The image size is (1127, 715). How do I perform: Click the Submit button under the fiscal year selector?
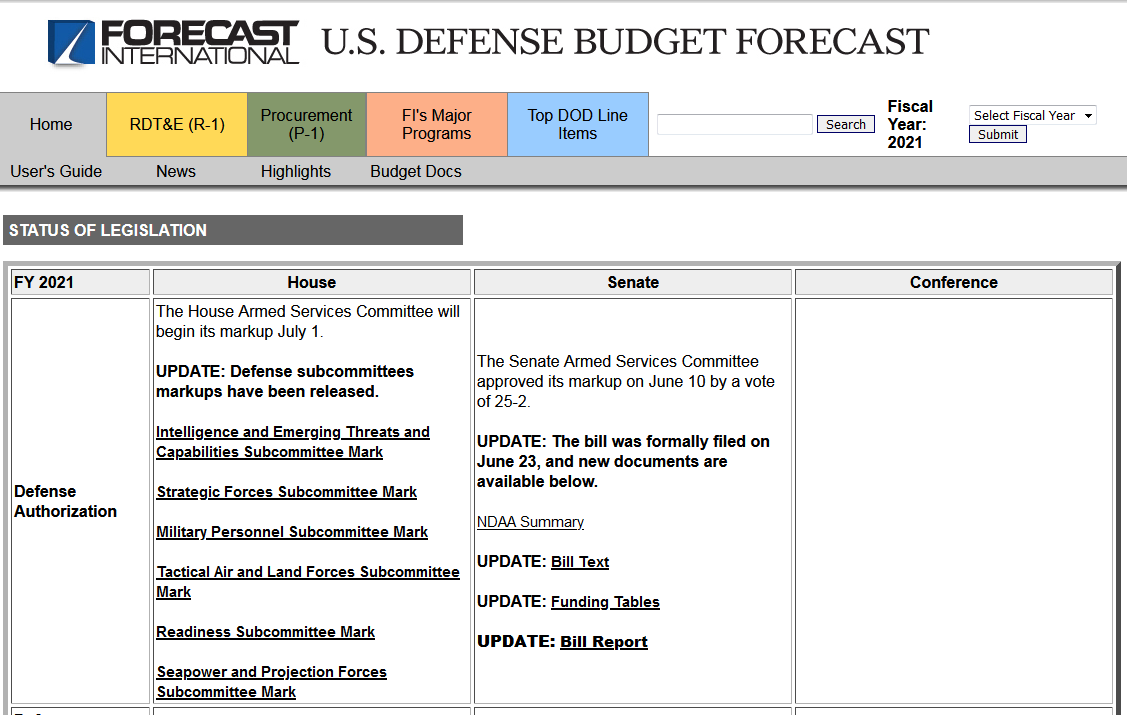997,133
